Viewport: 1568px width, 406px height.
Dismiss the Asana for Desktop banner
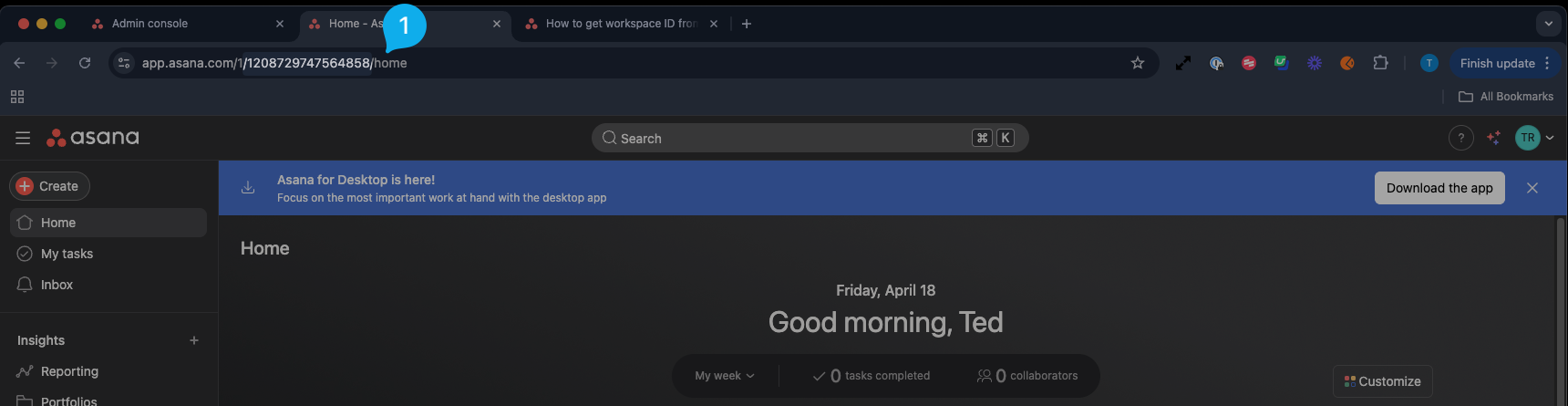(1532, 188)
